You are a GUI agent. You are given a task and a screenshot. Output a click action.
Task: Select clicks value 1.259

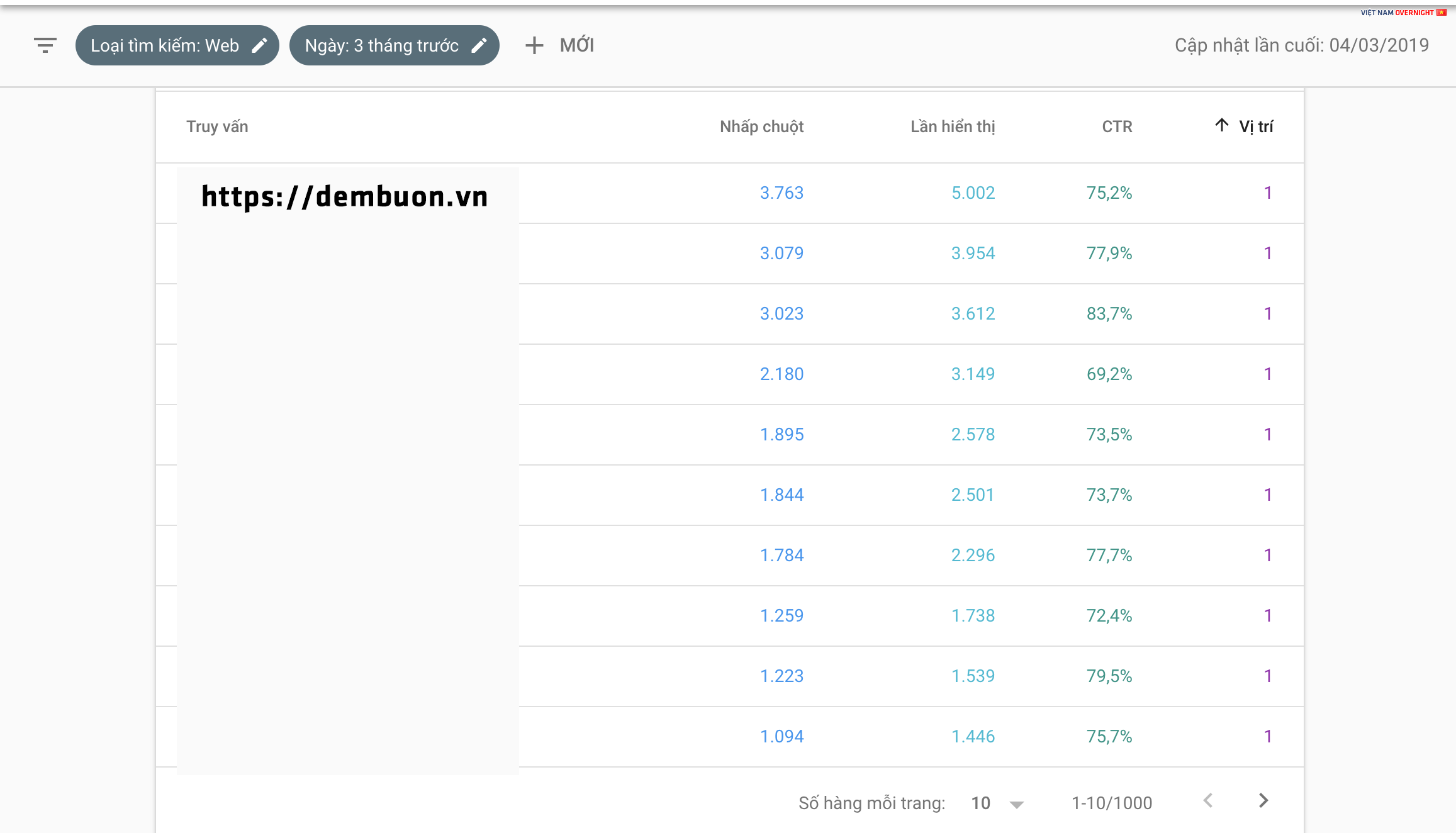[x=781, y=615]
